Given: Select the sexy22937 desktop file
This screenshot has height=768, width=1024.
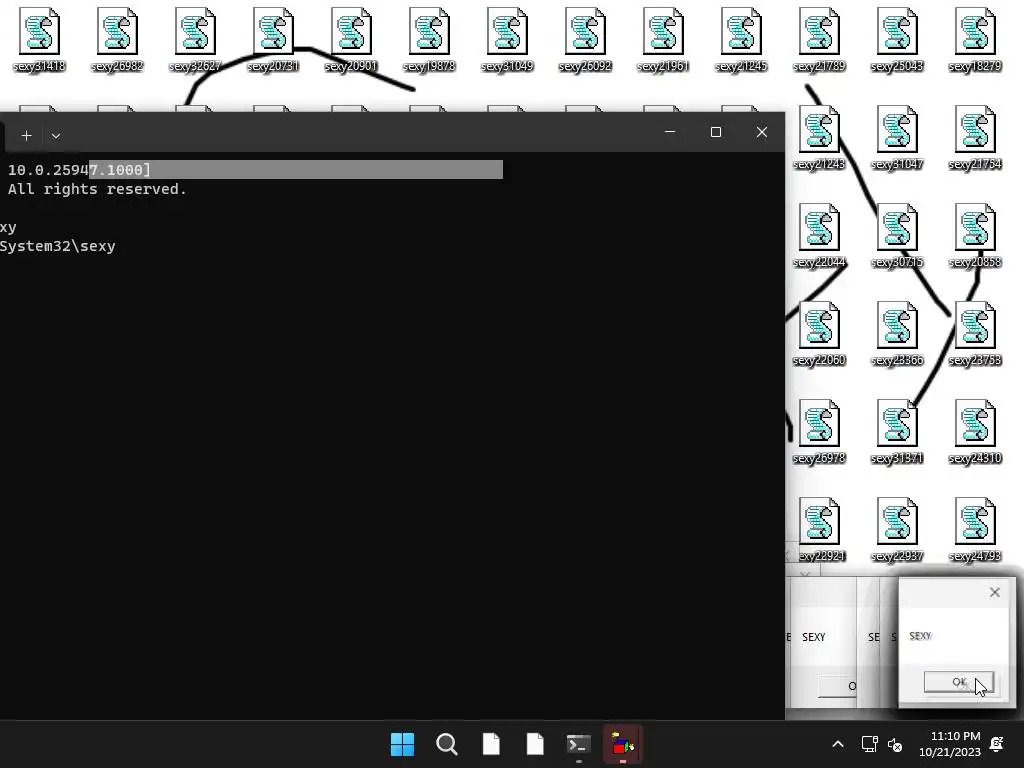Looking at the screenshot, I should [897, 530].
